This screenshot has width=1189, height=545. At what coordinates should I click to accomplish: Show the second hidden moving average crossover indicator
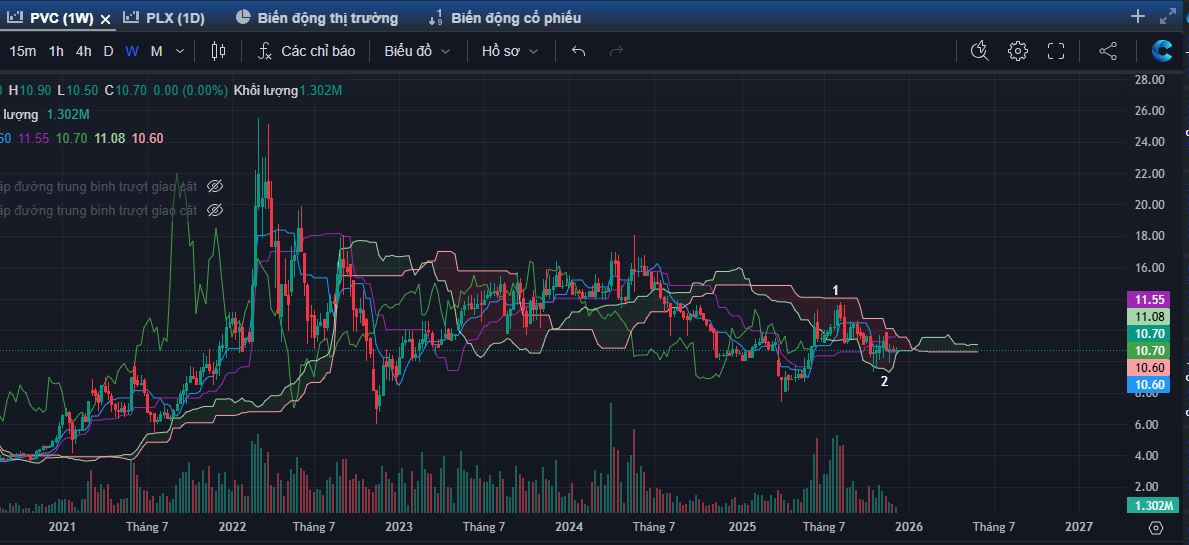click(x=214, y=210)
